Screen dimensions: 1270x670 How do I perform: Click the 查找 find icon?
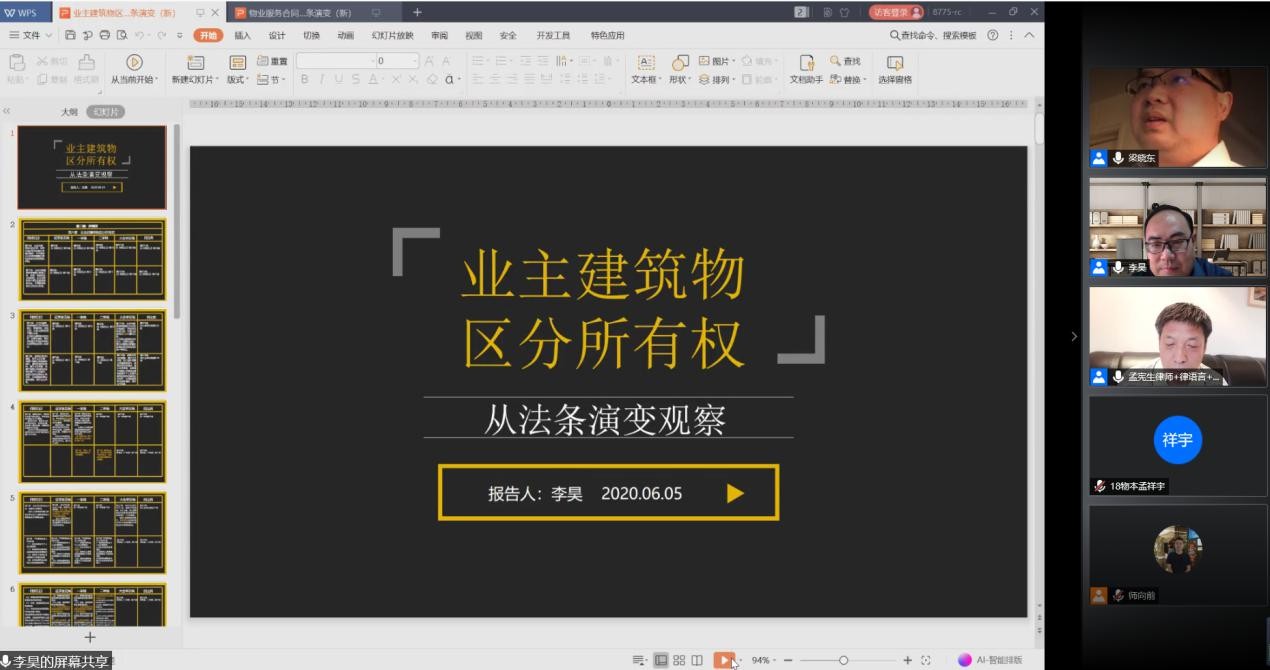[x=845, y=61]
